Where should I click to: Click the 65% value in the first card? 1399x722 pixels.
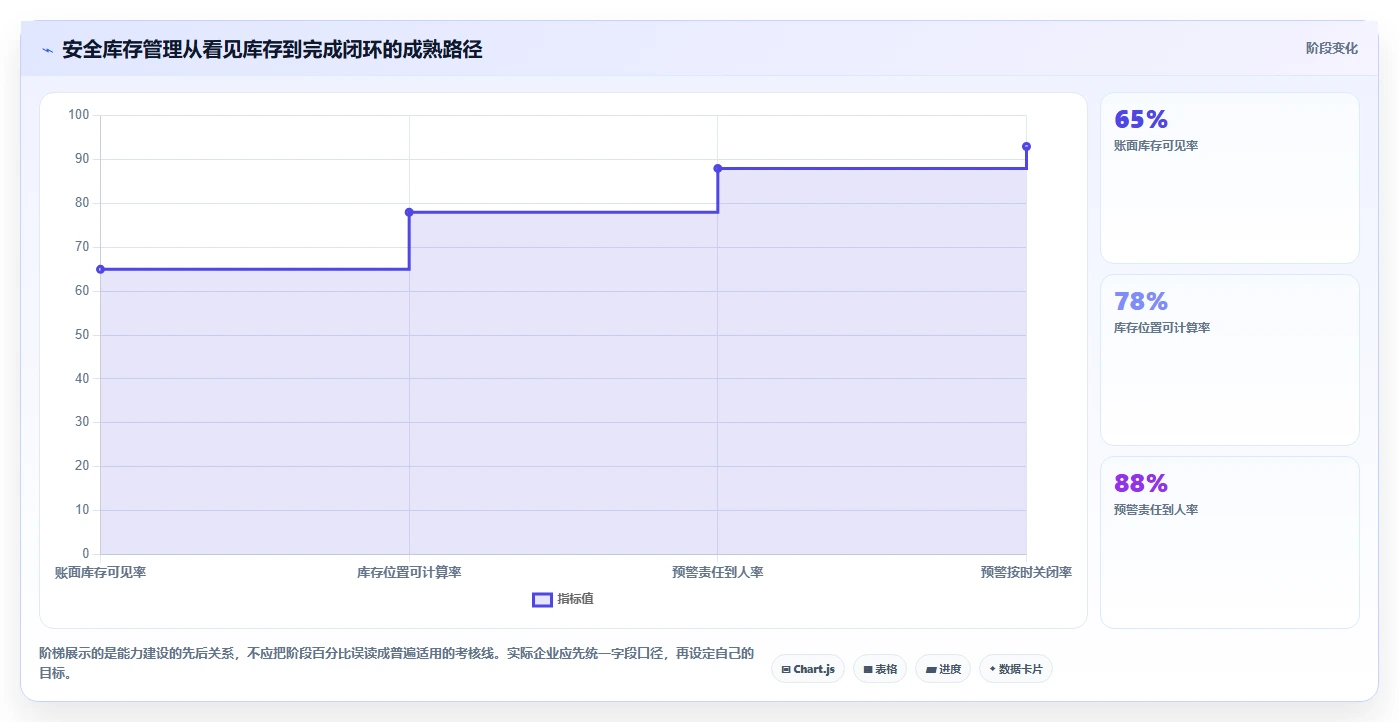coord(1141,120)
